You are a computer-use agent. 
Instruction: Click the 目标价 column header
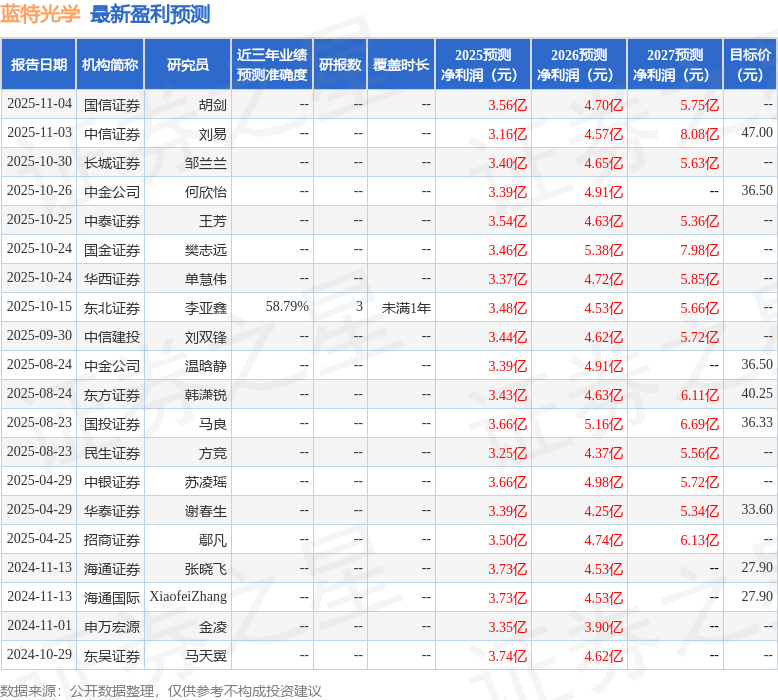coord(750,64)
